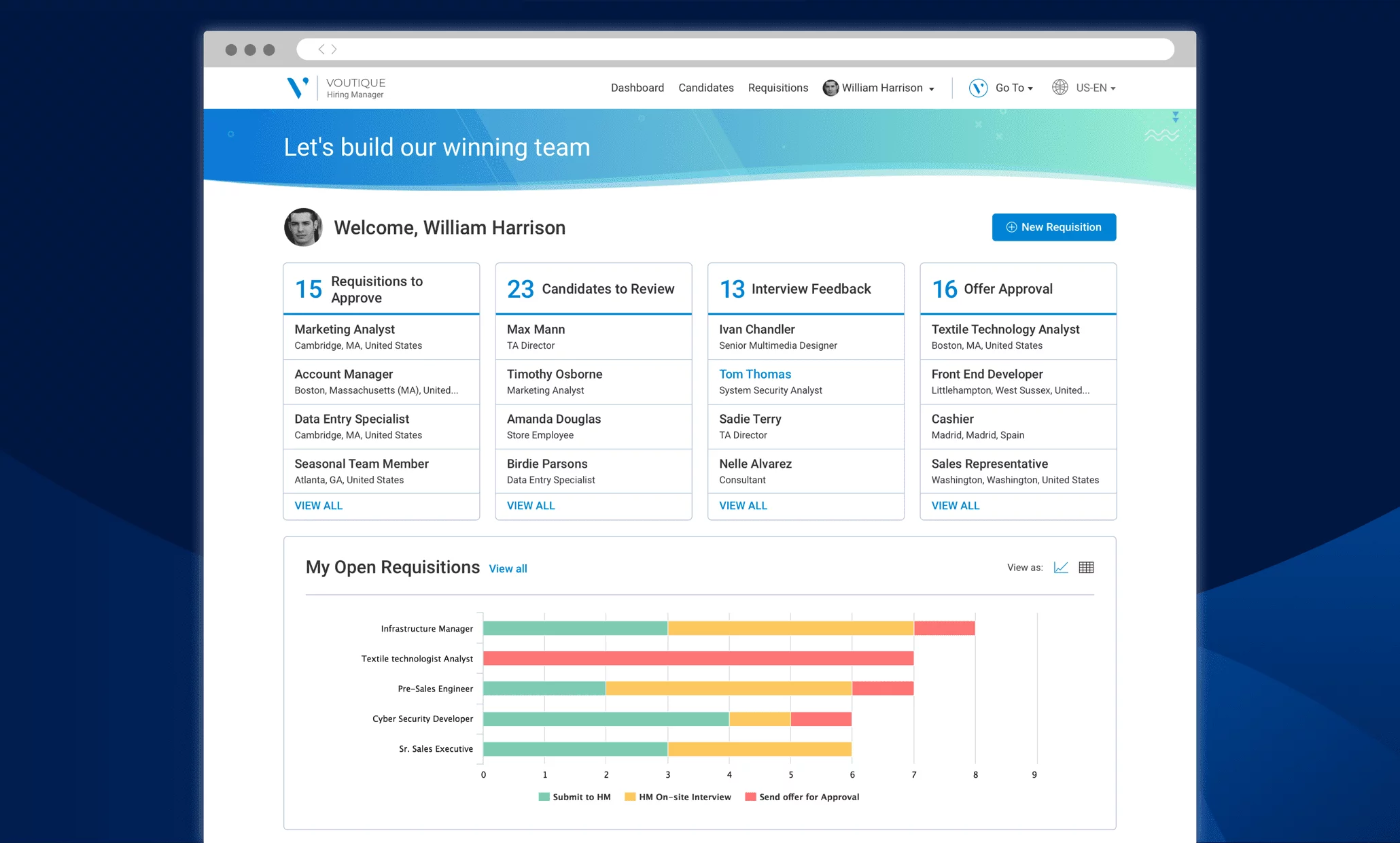This screenshot has height=843, width=1400.
Task: Toggle the Send offer for Approval legend item
Action: pyautogui.click(x=802, y=796)
